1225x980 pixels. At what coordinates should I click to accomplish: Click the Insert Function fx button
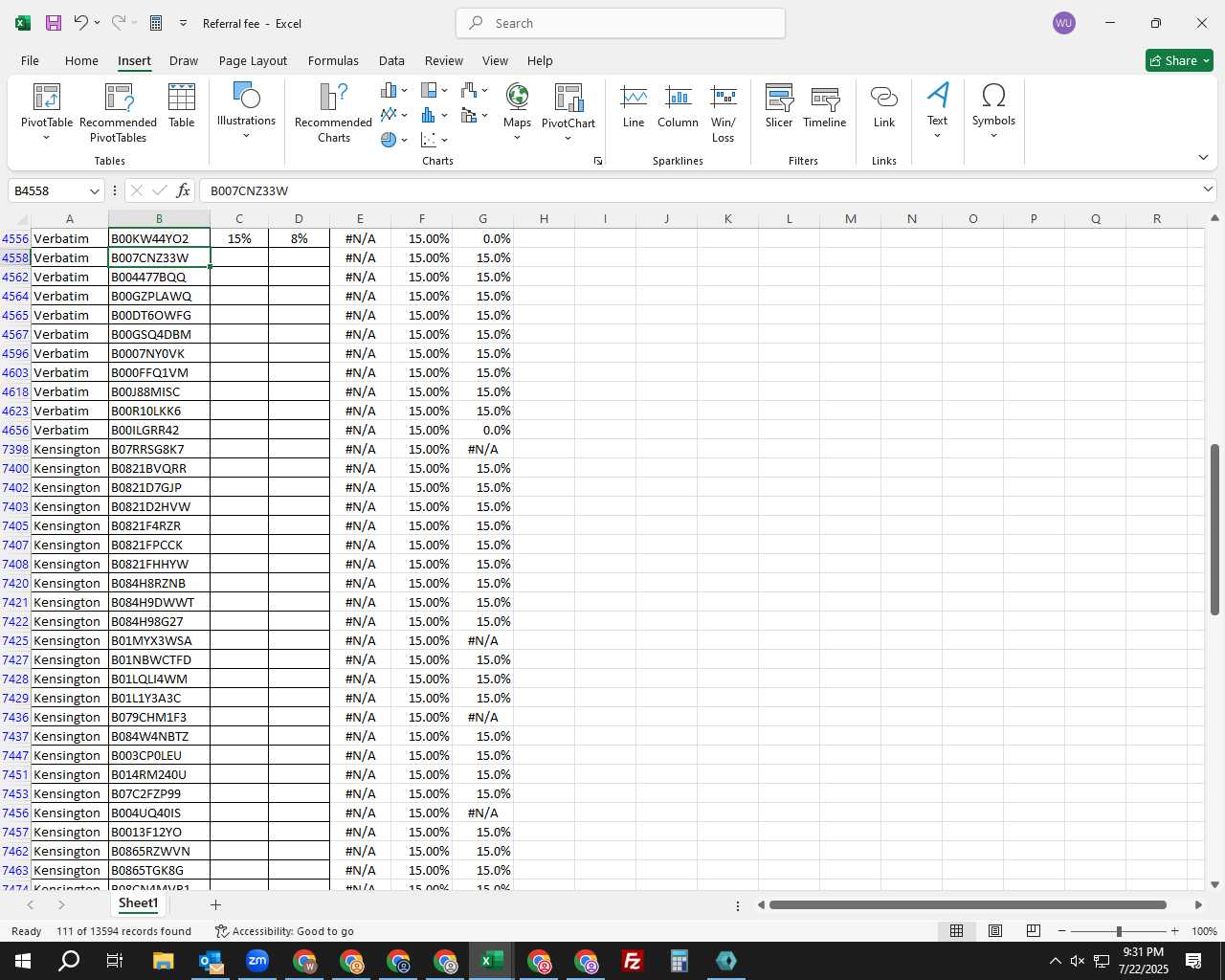pyautogui.click(x=184, y=190)
